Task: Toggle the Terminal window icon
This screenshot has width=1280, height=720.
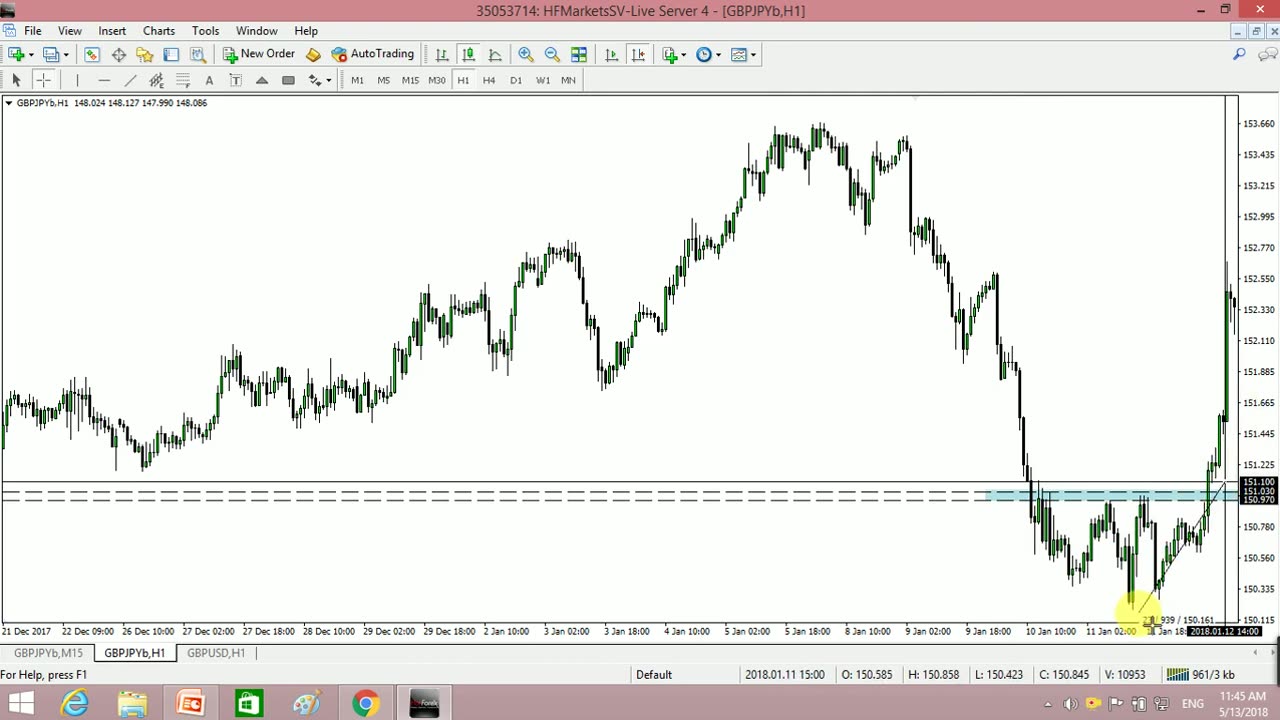Action: (x=172, y=54)
